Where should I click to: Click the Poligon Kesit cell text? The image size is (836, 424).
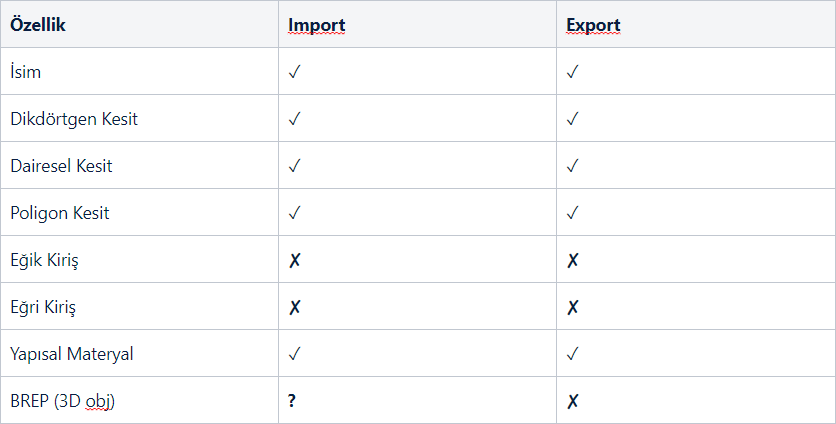pyautogui.click(x=60, y=213)
